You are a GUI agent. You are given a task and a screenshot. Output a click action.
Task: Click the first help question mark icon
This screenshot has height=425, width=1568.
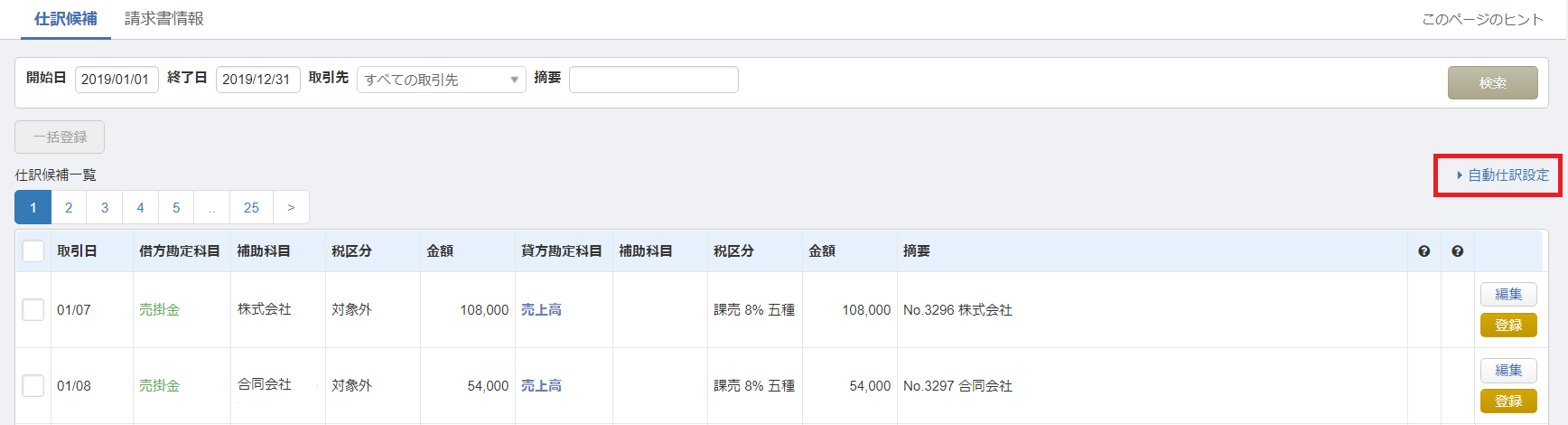[1423, 251]
